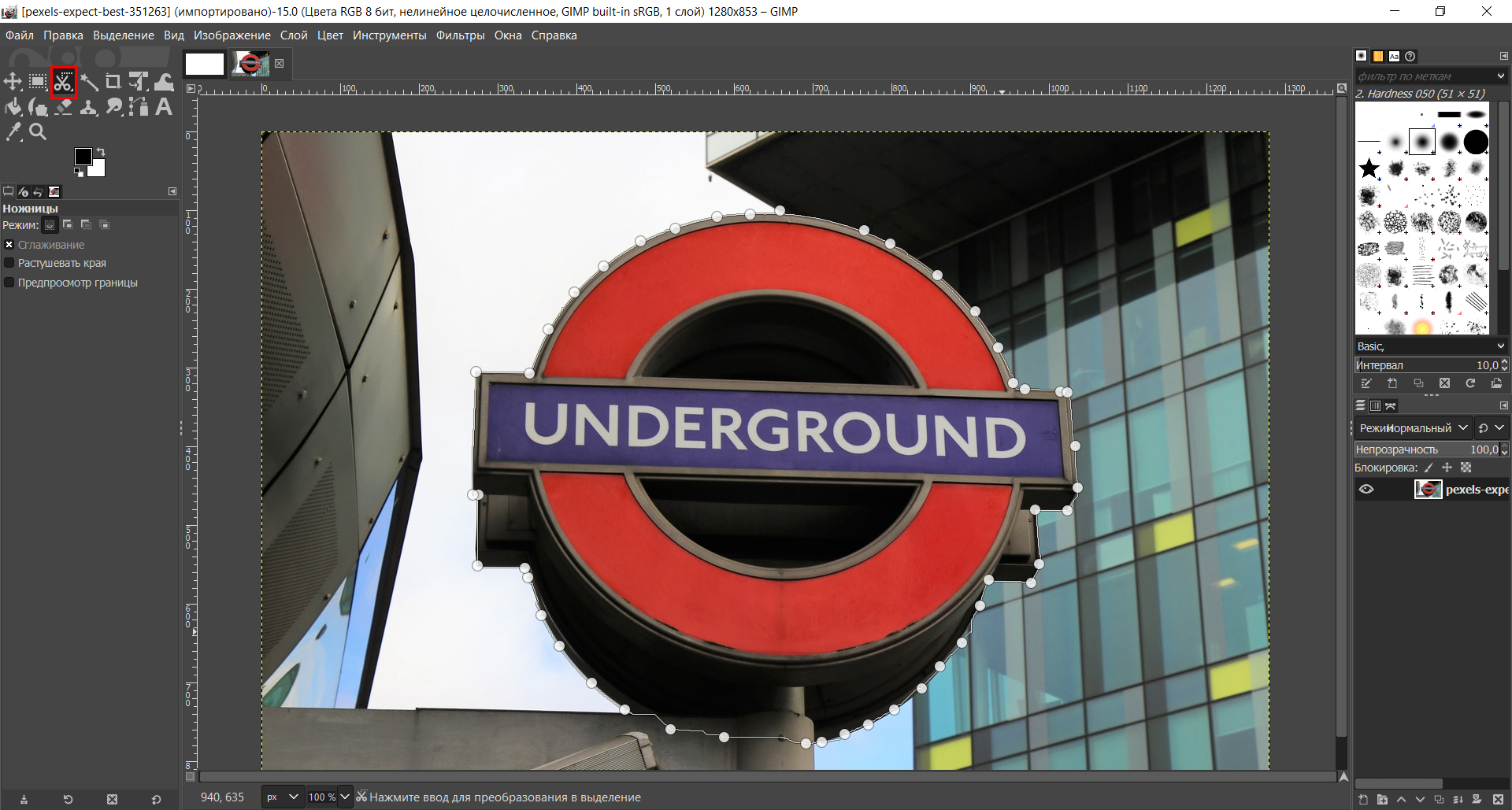Select the Move tool

click(x=13, y=82)
